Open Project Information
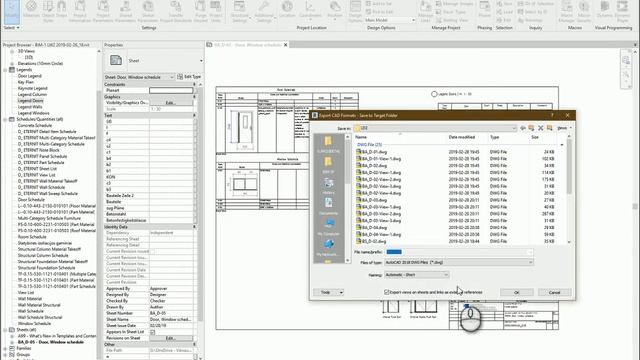This screenshot has width=640, height=360. pyautogui.click(x=80, y=11)
